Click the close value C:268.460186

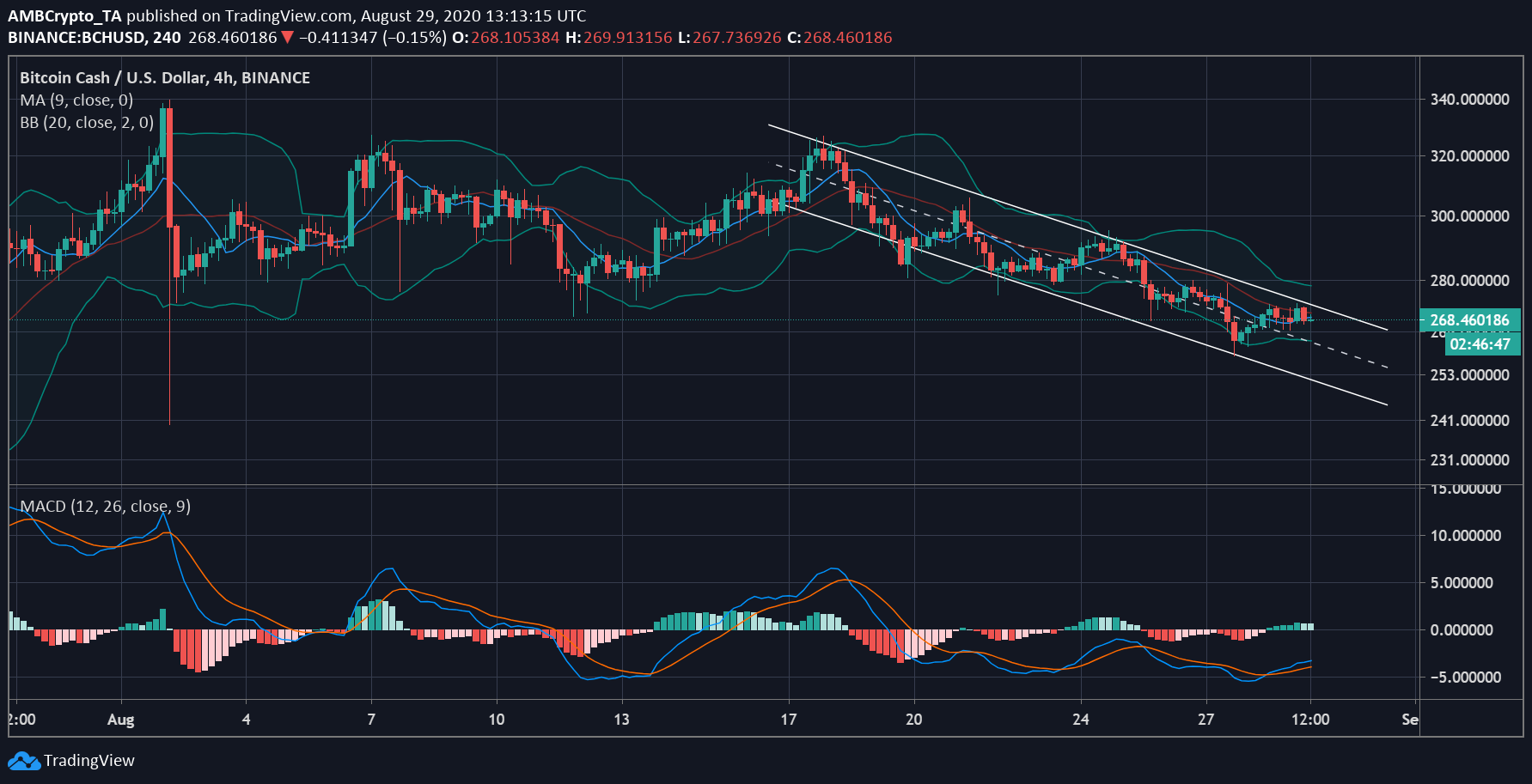(839, 38)
